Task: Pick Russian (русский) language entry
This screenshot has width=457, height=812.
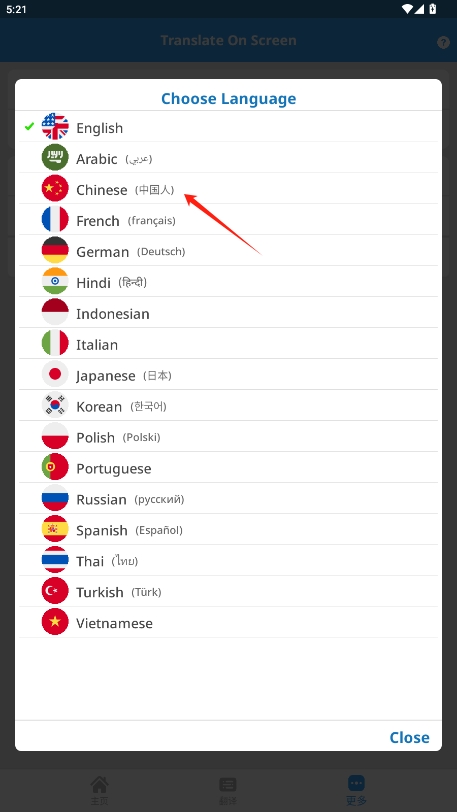Action: tap(228, 498)
